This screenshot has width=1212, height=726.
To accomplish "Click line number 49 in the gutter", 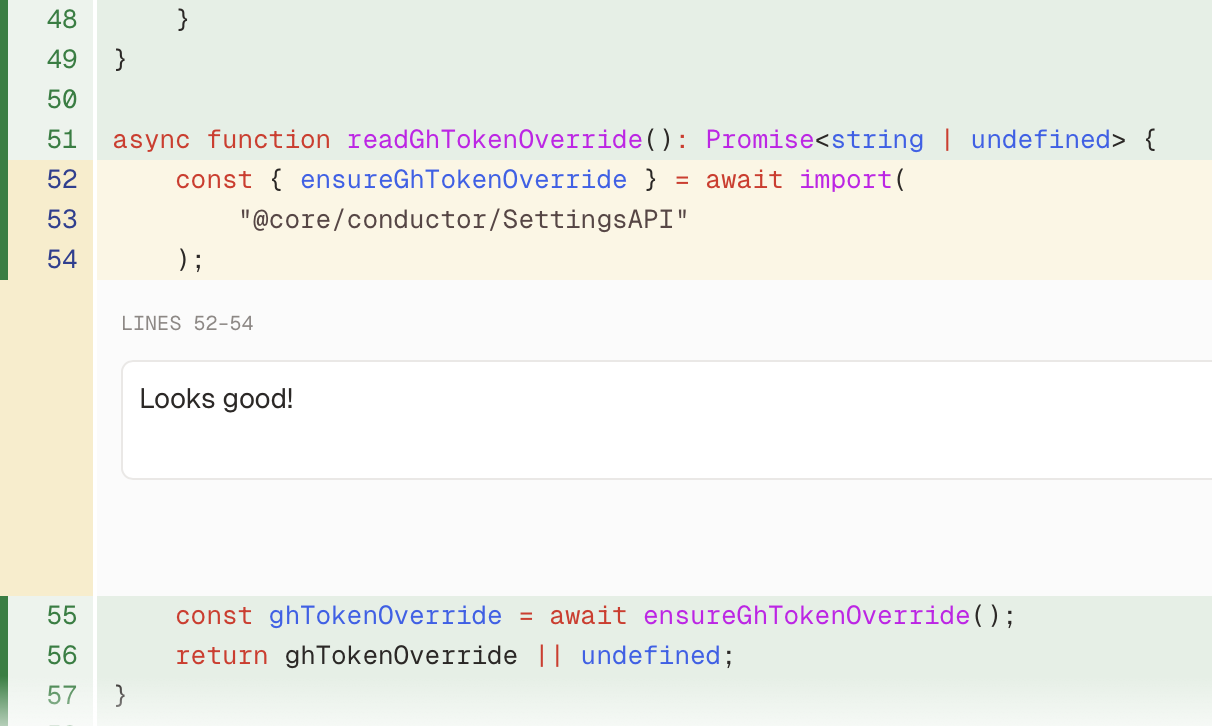I will (x=62, y=59).
